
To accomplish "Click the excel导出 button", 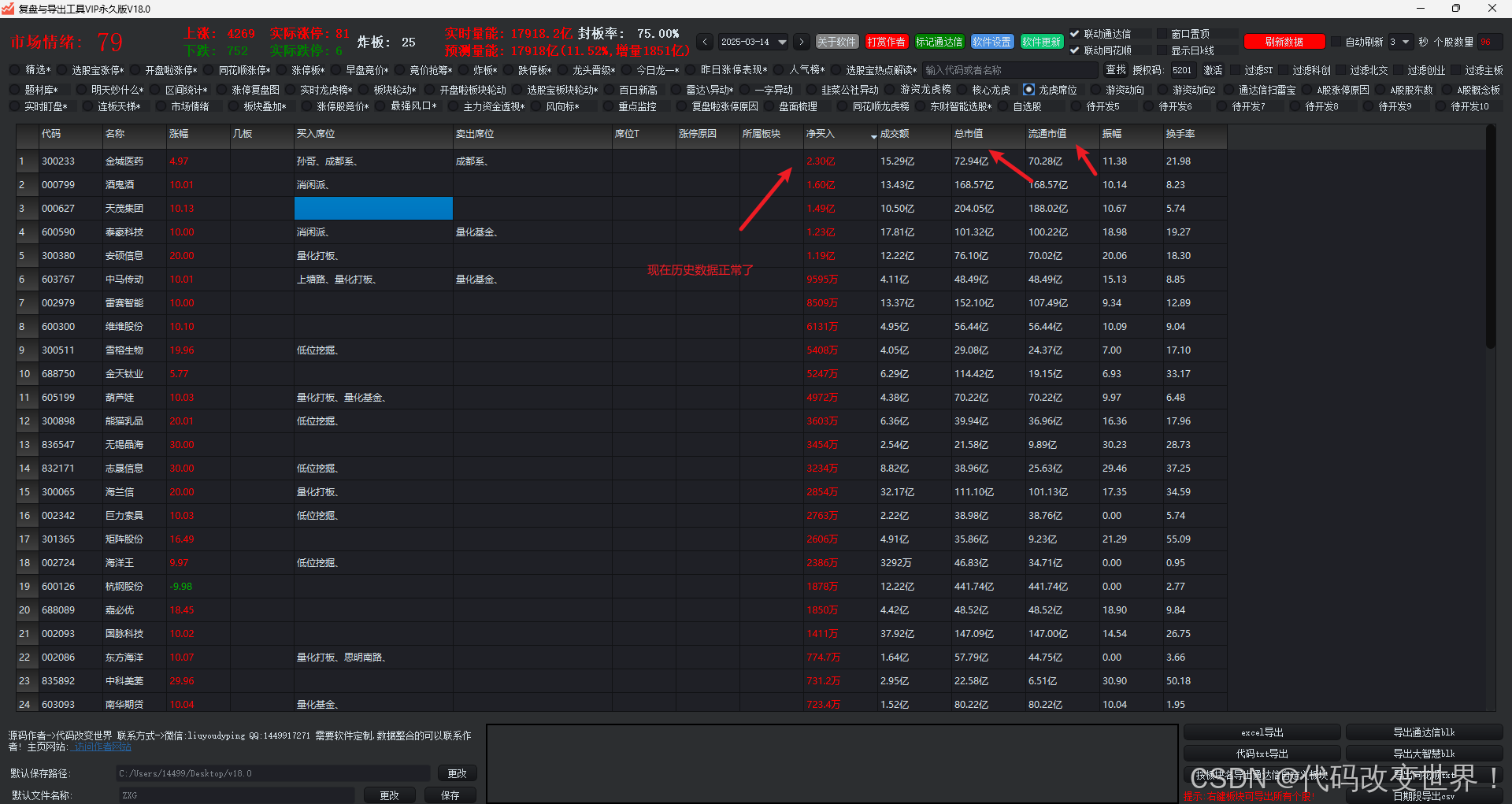I will pyautogui.click(x=1262, y=732).
